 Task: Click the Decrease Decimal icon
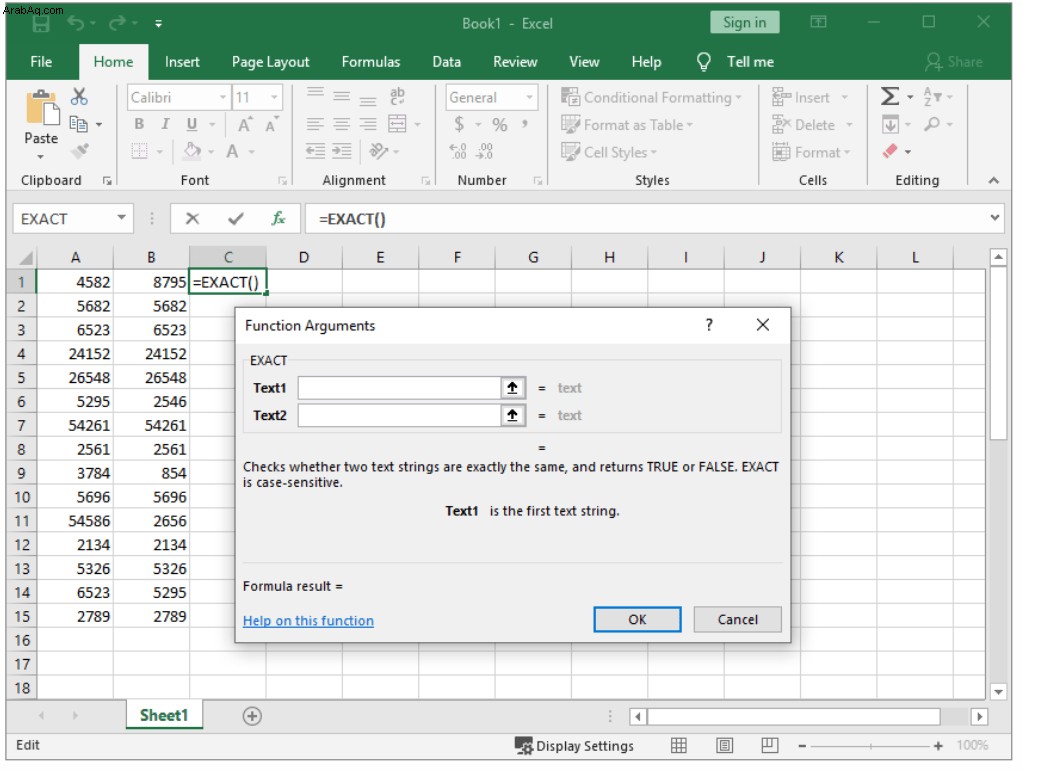point(485,151)
